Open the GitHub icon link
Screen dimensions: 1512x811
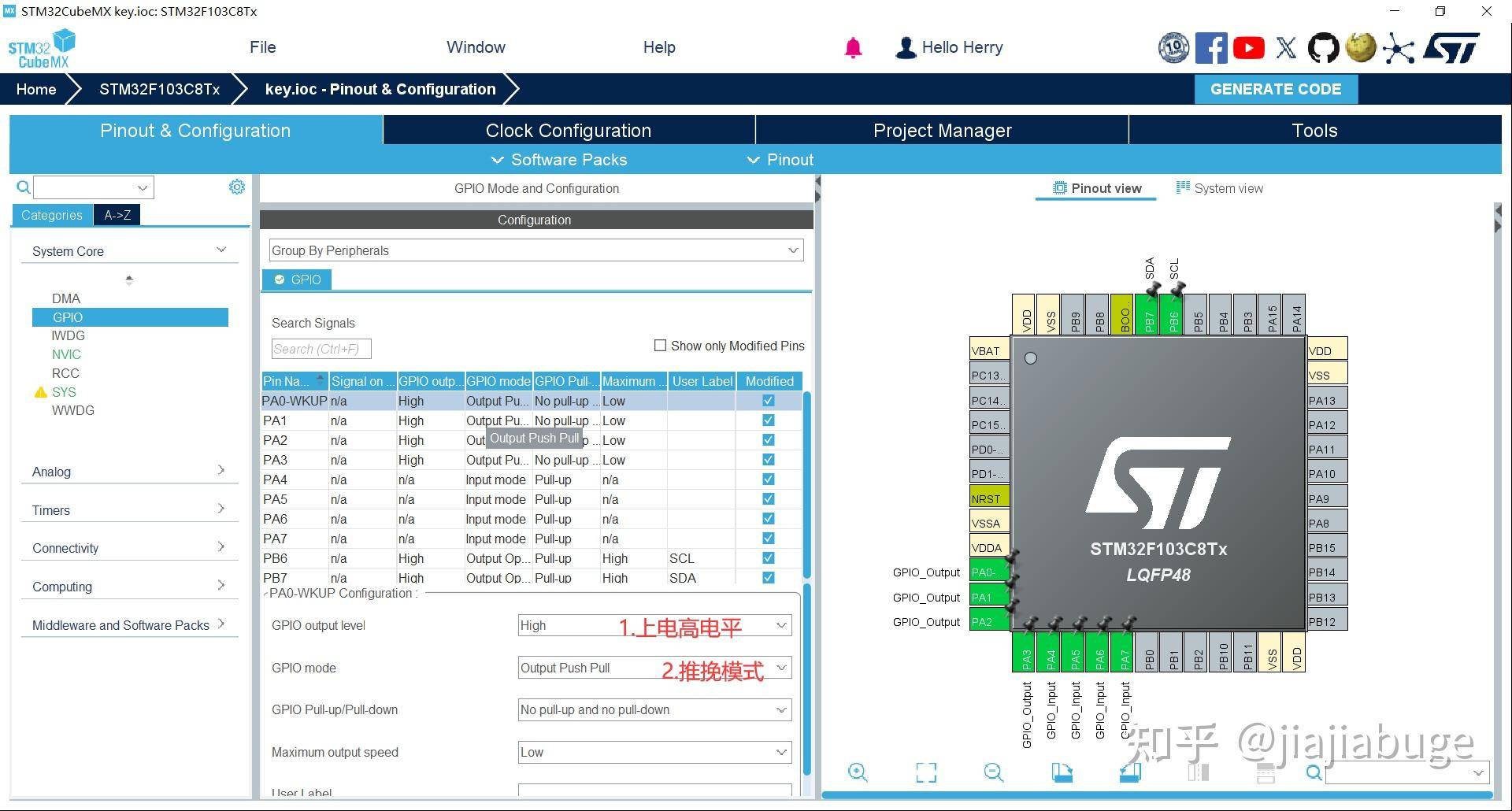pos(1323,48)
